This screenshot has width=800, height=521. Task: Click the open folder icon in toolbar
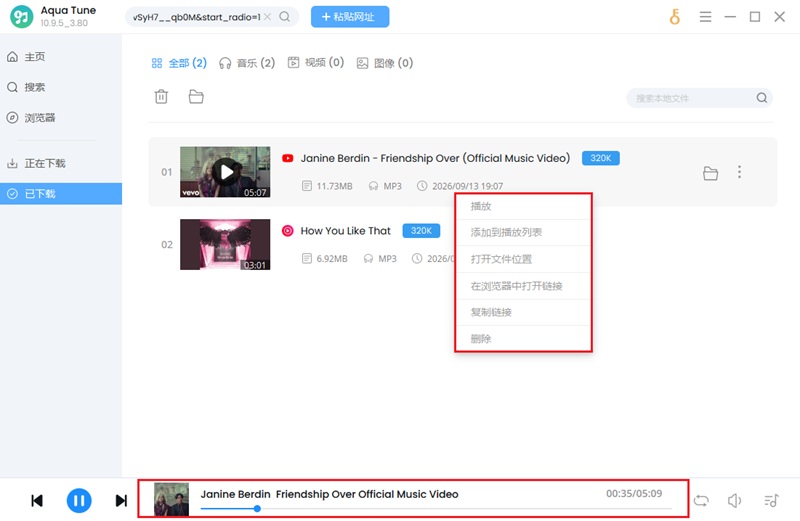point(196,96)
